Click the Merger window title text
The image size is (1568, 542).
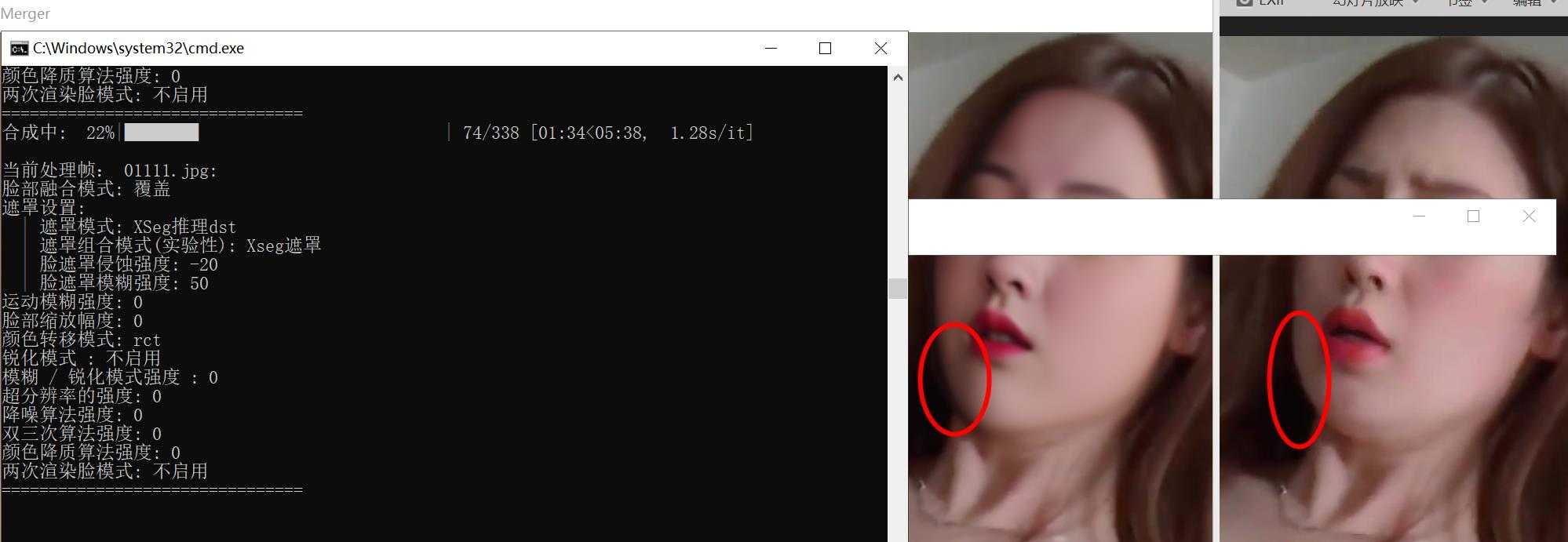(x=25, y=13)
